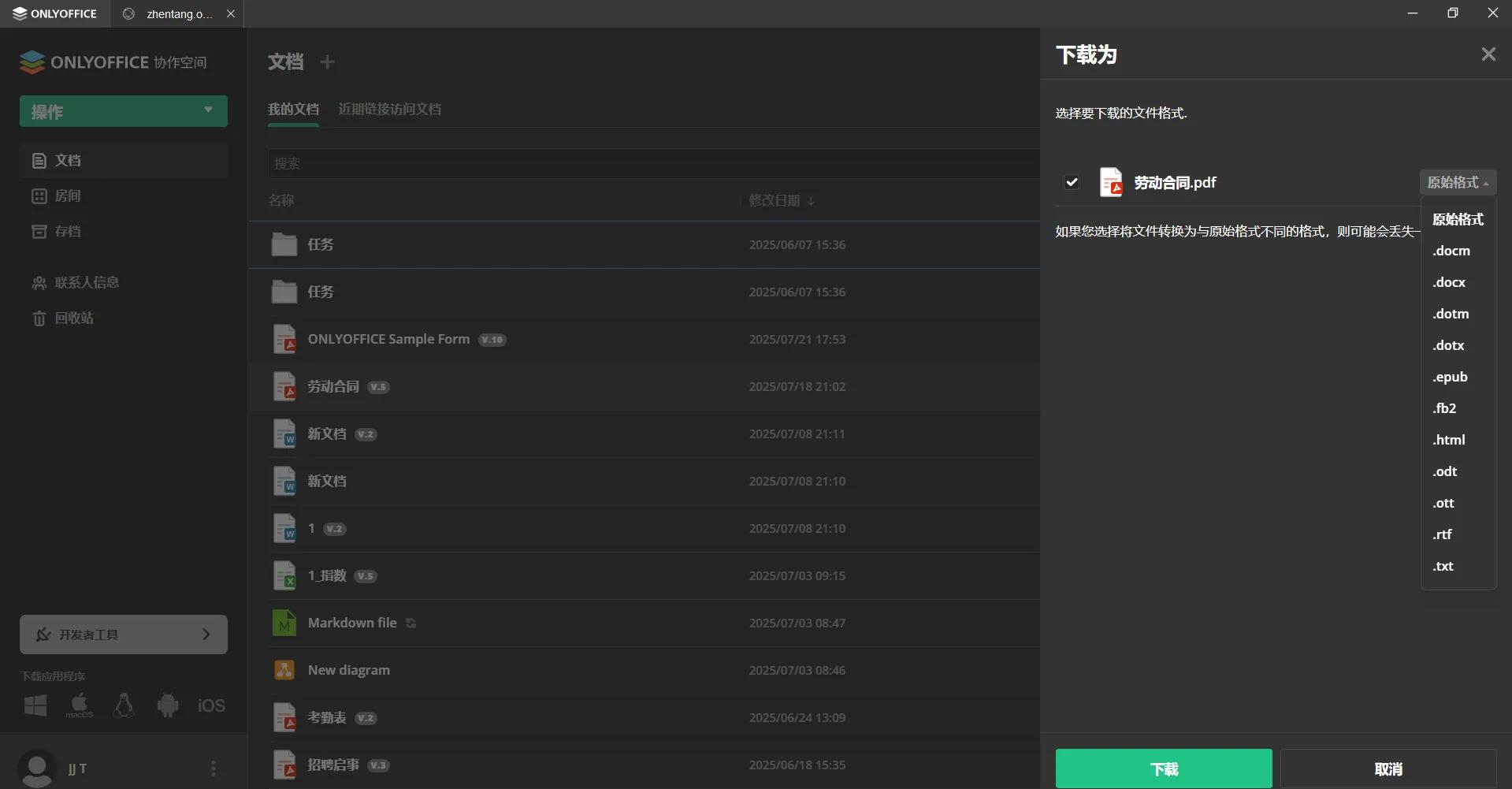Choose .dotx format option

(x=1458, y=345)
